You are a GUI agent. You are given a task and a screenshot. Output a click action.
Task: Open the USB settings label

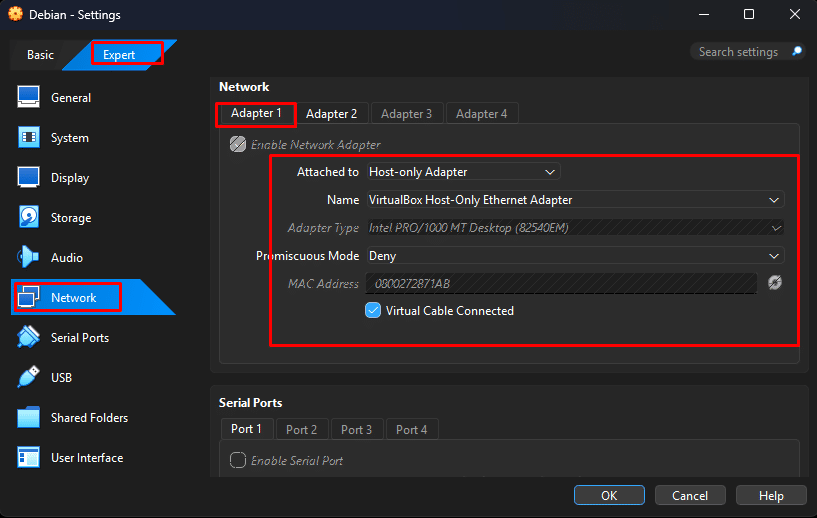(61, 377)
